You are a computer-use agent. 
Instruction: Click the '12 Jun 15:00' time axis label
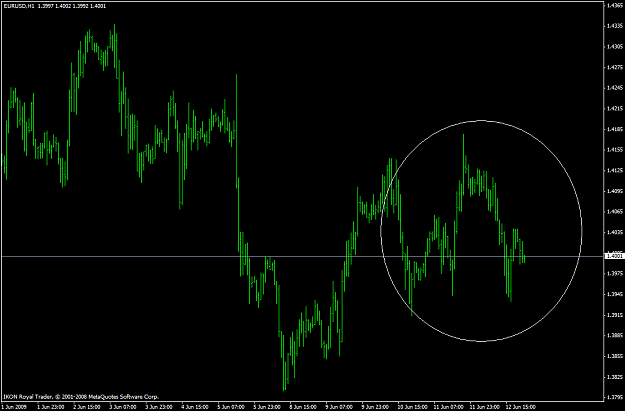click(521, 407)
